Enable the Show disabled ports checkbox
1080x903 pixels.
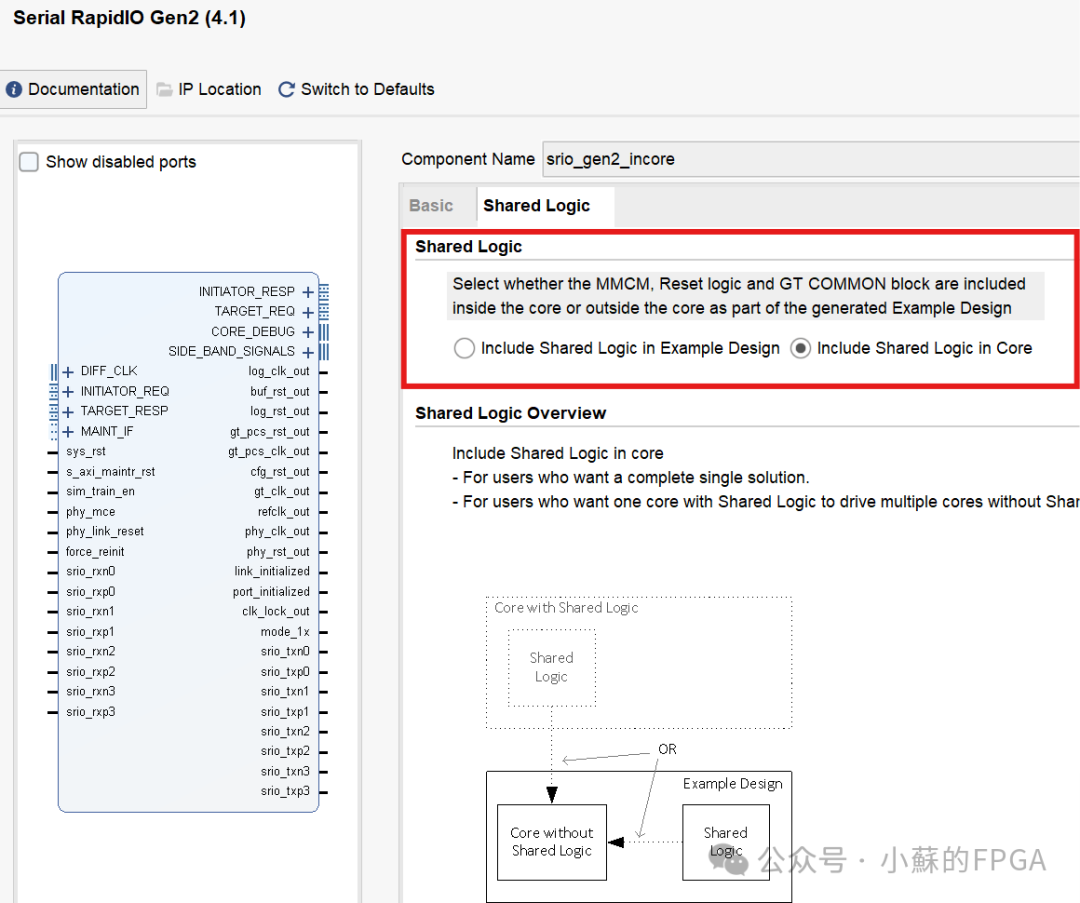click(x=30, y=162)
